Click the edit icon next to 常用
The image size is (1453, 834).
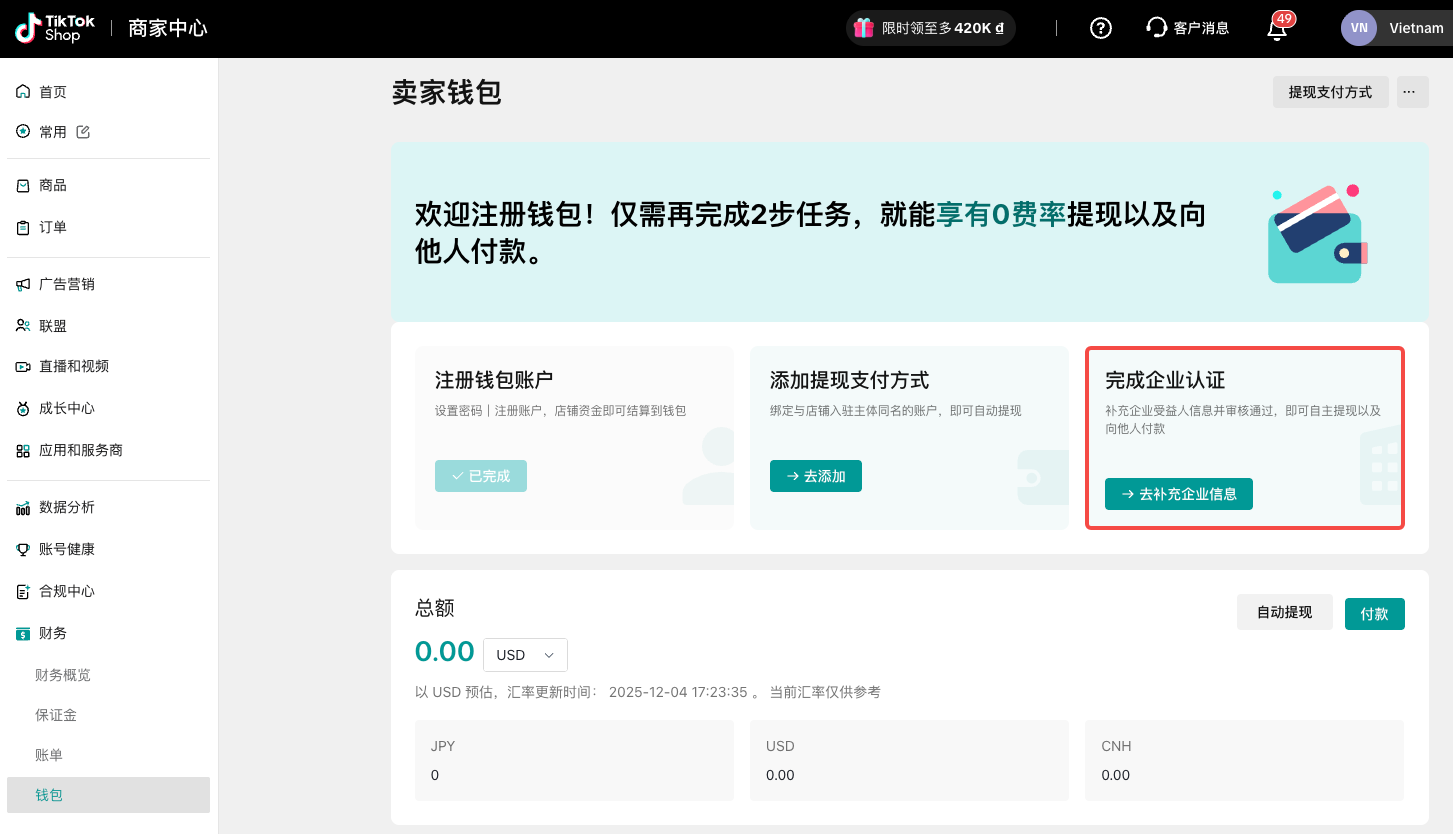[83, 132]
